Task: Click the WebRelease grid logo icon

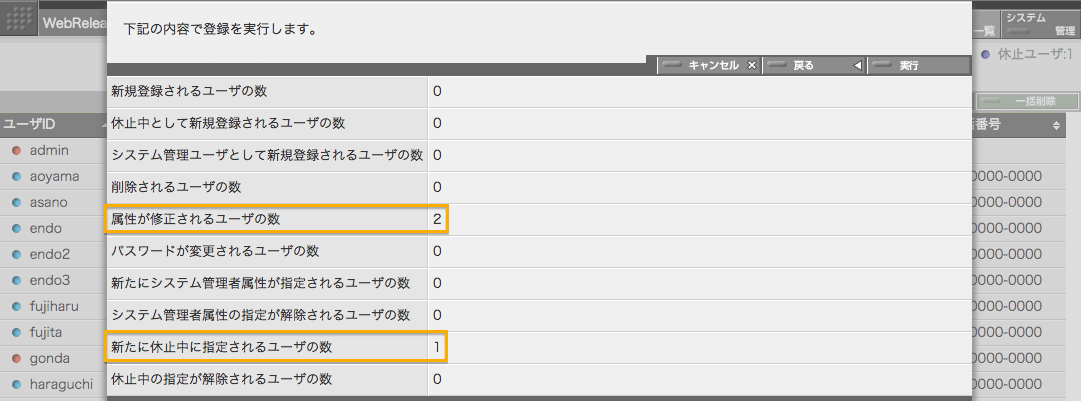Action: click(21, 21)
